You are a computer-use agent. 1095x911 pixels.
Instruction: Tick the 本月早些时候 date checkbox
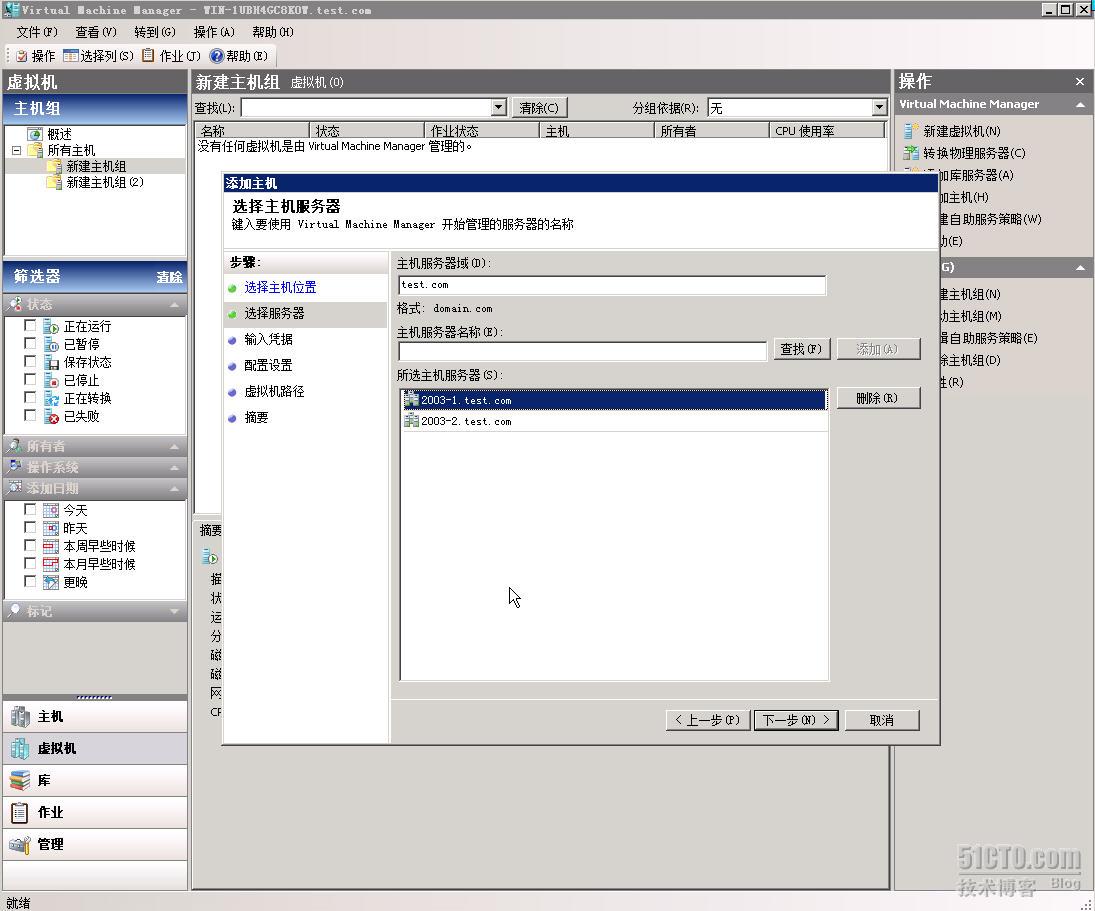[30, 563]
